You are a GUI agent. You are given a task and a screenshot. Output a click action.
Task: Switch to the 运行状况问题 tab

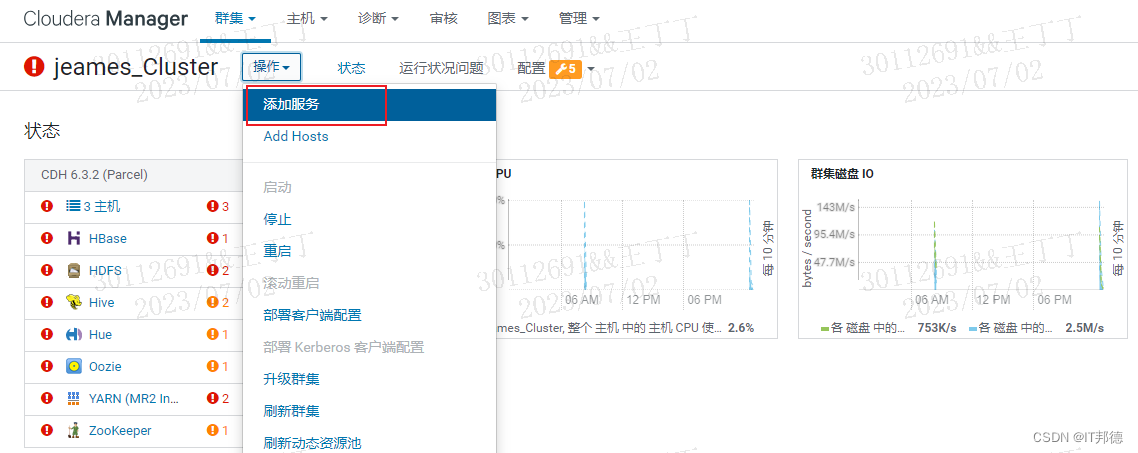point(441,68)
